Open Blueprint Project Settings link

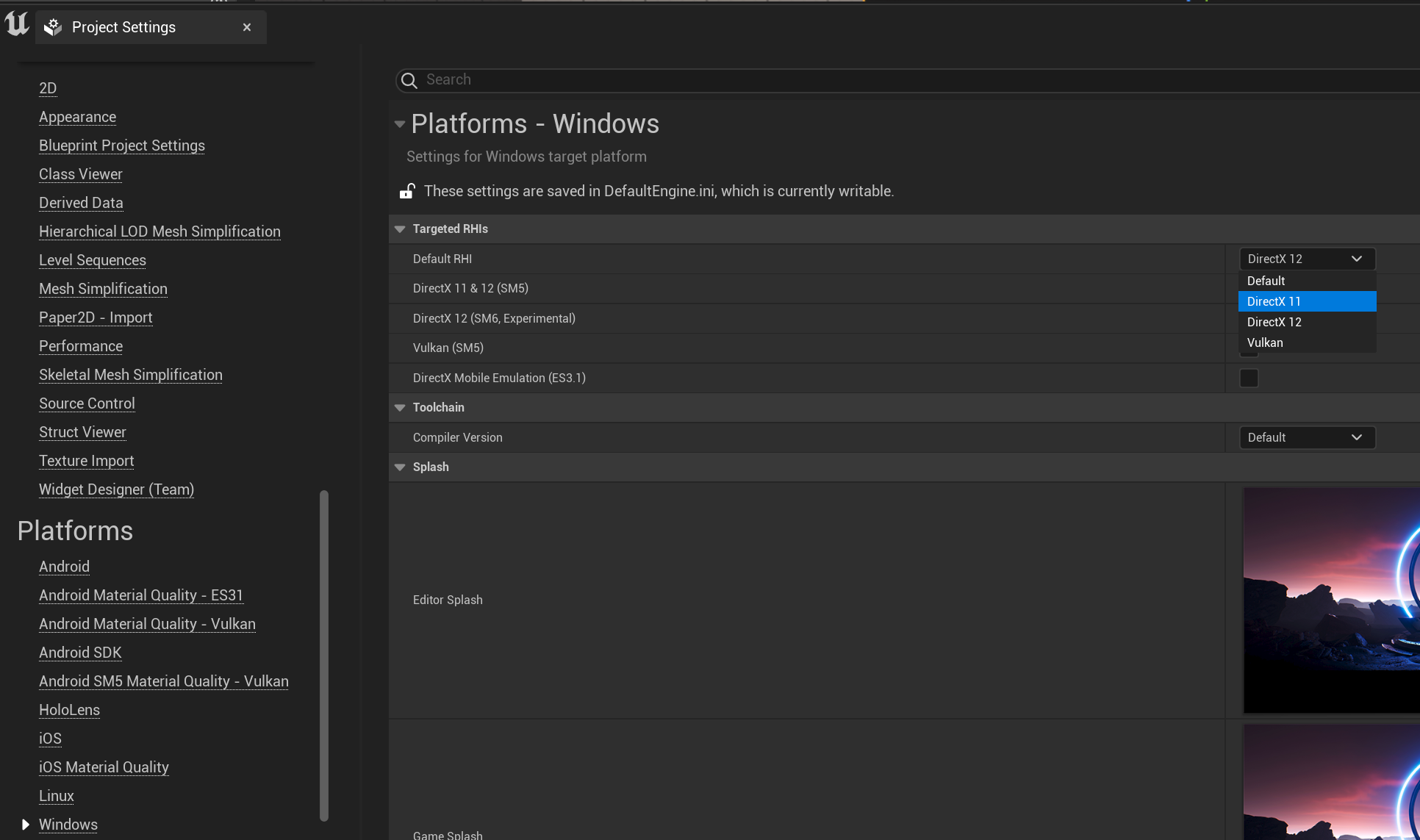point(122,146)
